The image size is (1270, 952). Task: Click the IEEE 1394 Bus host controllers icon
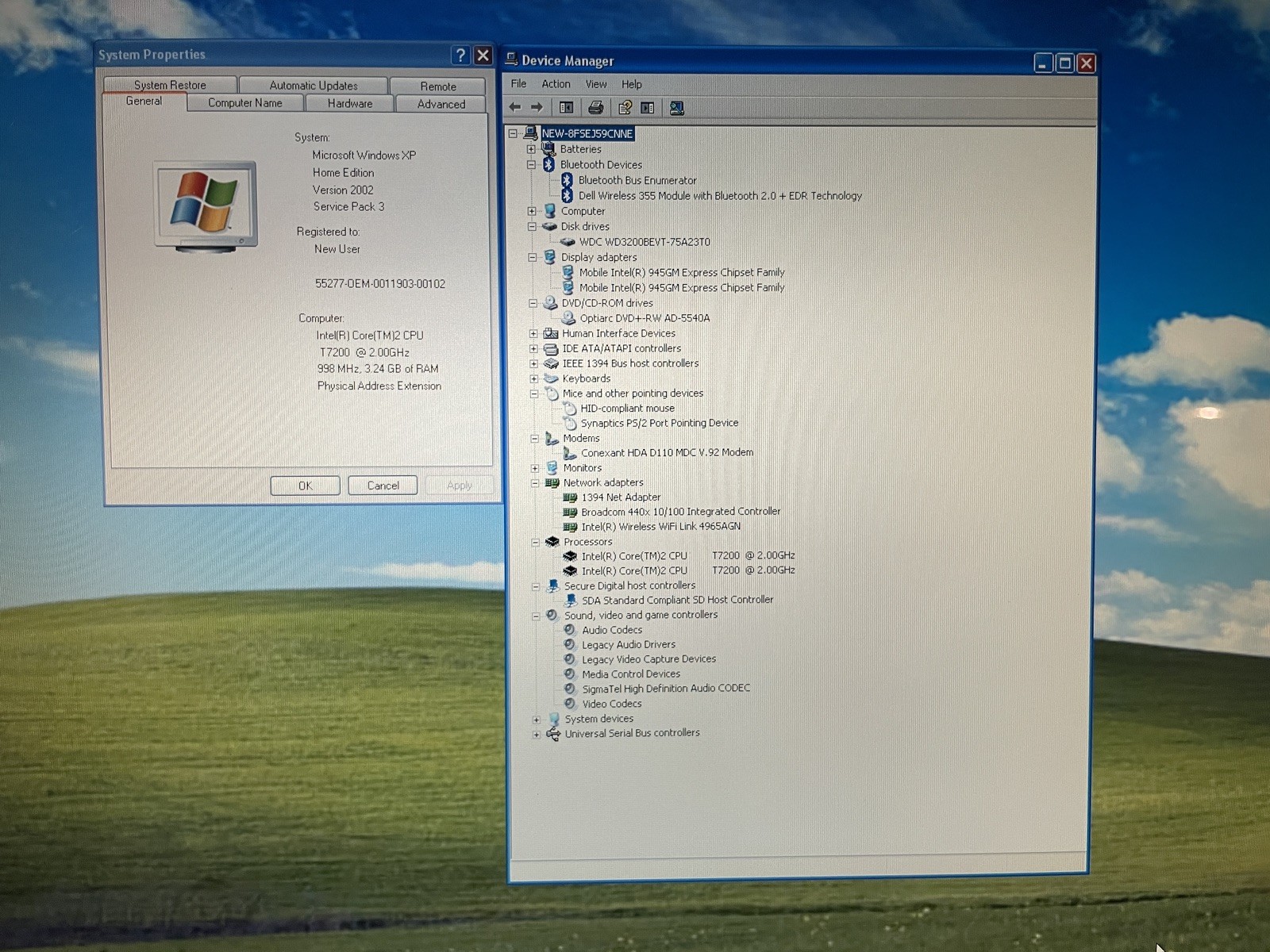click(551, 363)
